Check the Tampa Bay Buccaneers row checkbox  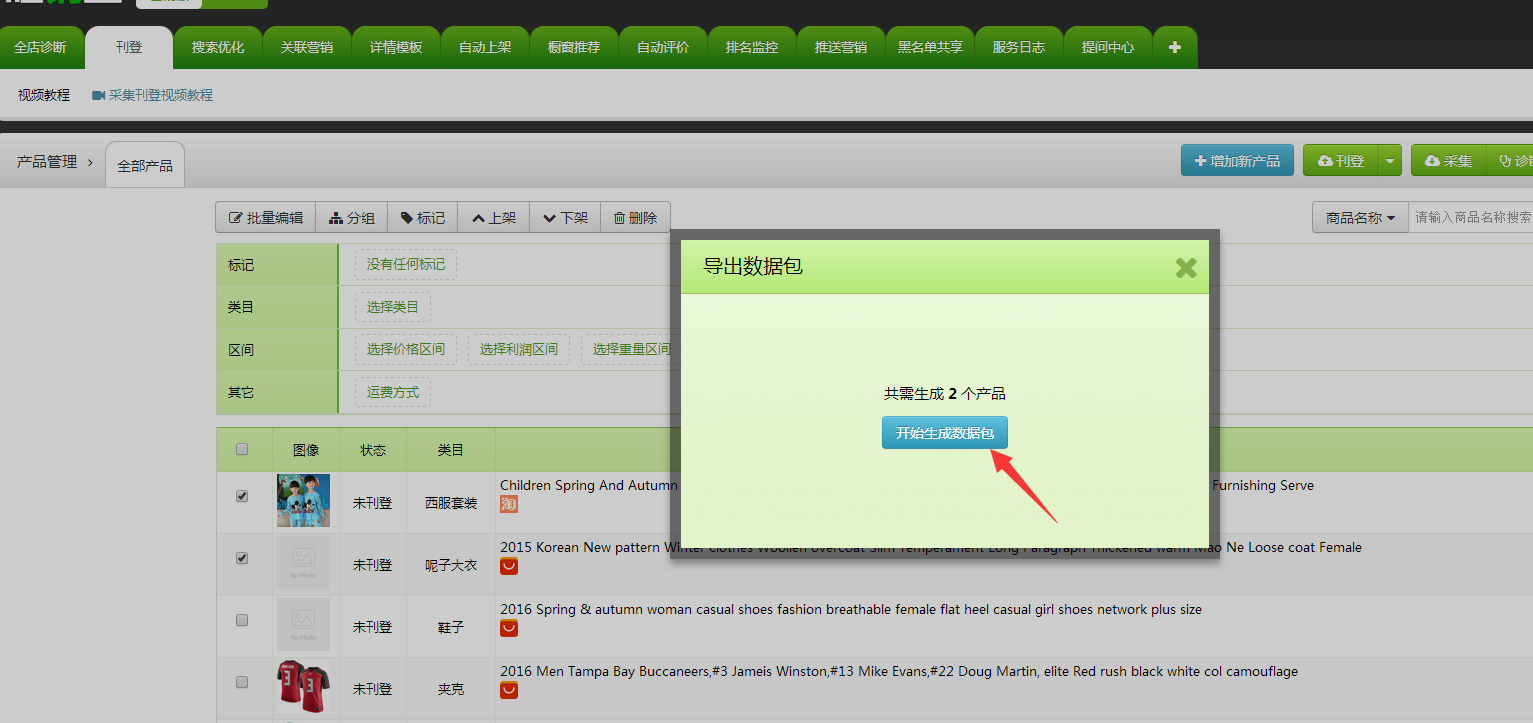(242, 682)
